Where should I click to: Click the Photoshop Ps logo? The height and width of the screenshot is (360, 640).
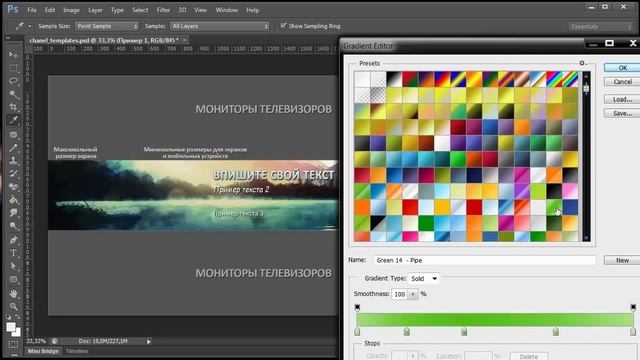pos(13,9)
